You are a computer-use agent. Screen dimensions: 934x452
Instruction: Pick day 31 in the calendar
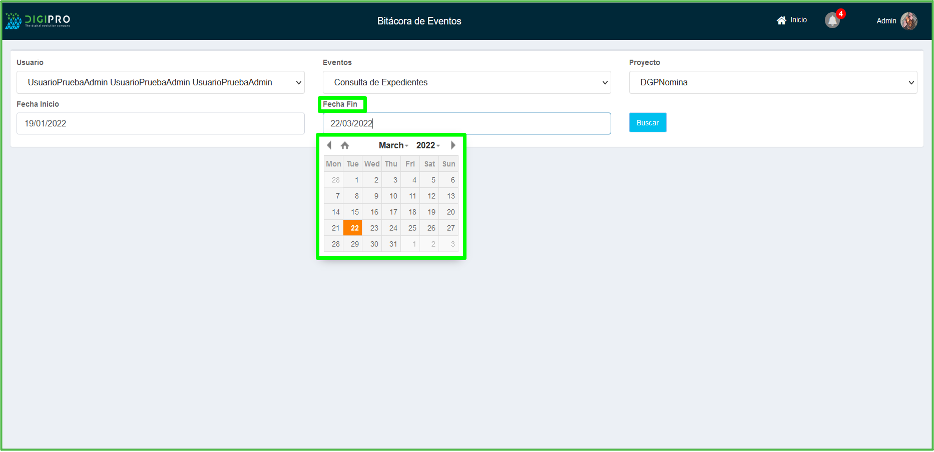[393, 244]
